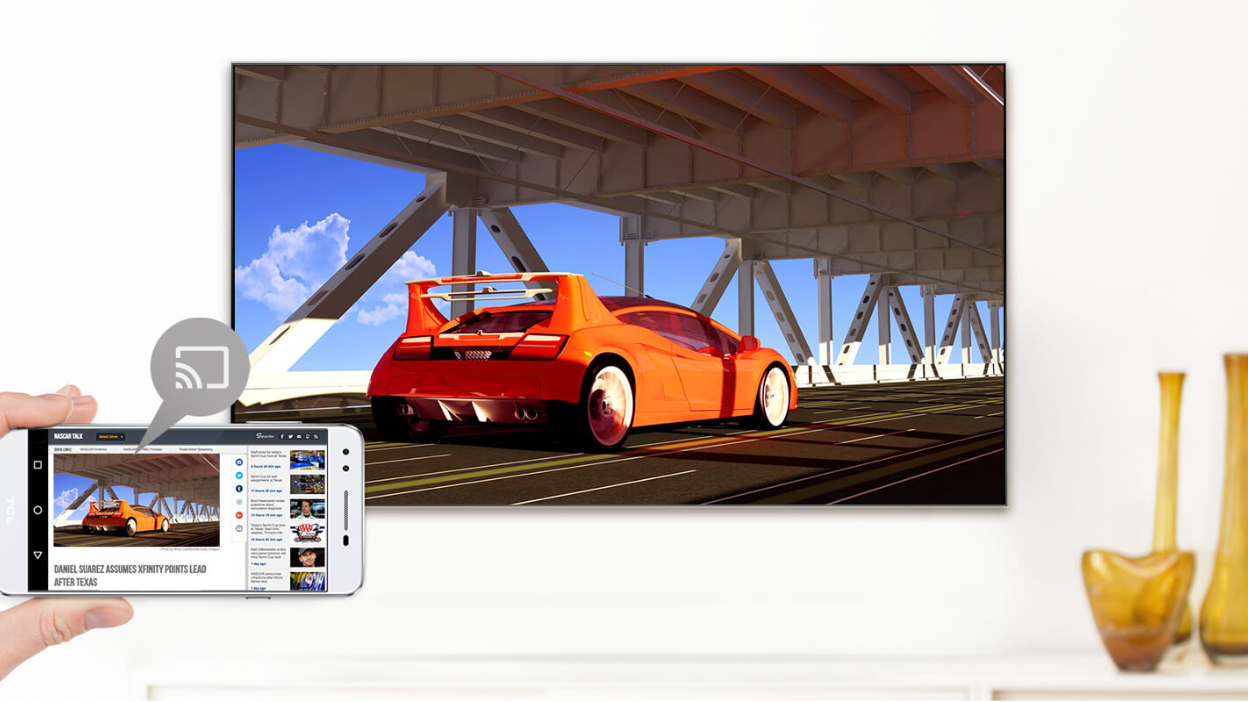Open the NASCAR America quick link
Screen dimensions: 1248x702
[x=93, y=450]
